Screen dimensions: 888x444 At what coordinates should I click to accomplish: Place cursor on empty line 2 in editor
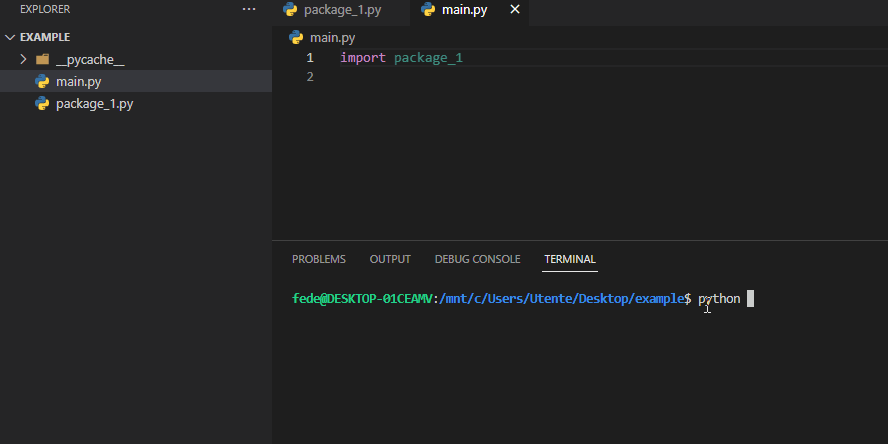[x=400, y=77]
